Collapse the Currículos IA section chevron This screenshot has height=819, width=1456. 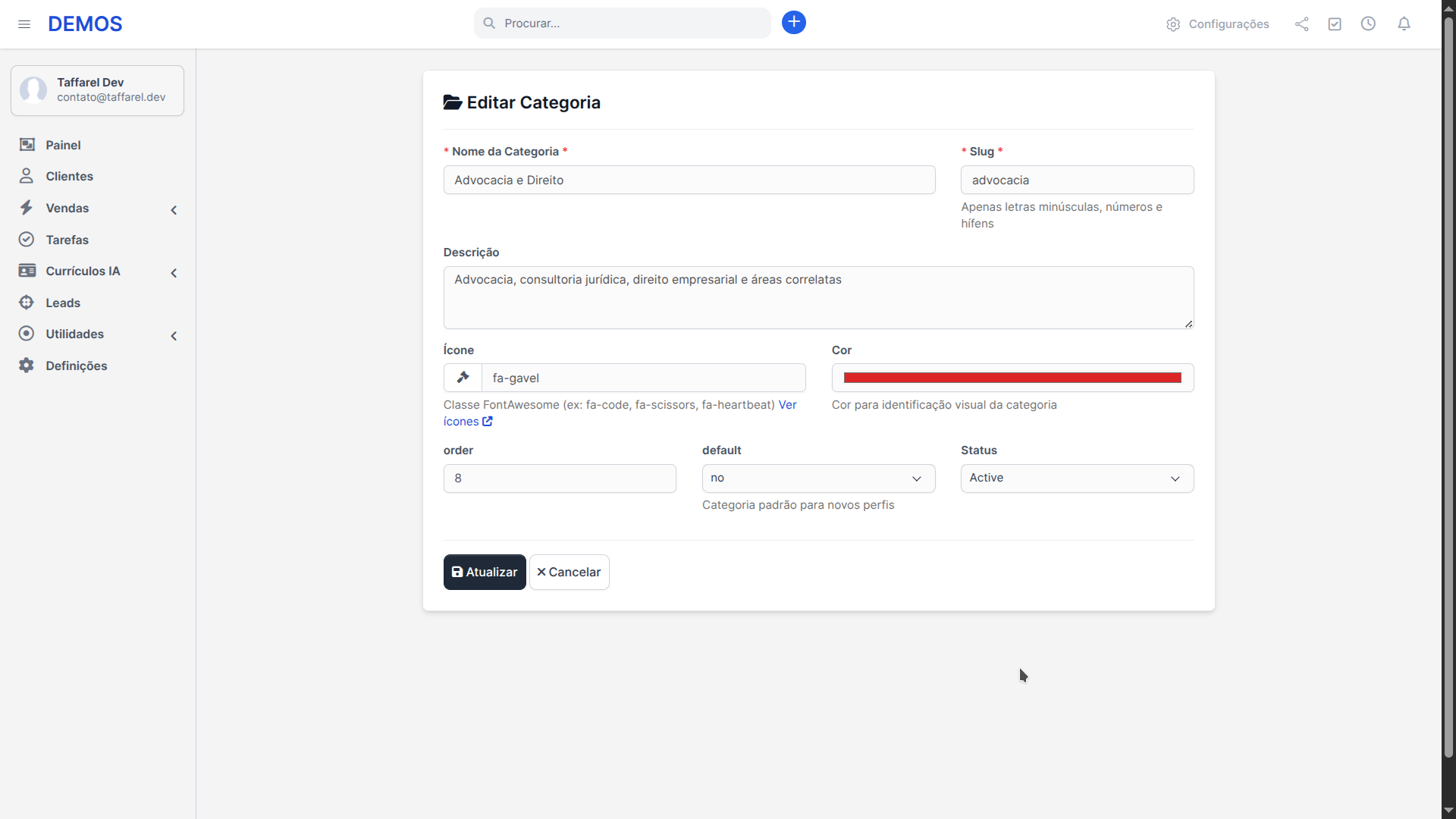tap(174, 272)
